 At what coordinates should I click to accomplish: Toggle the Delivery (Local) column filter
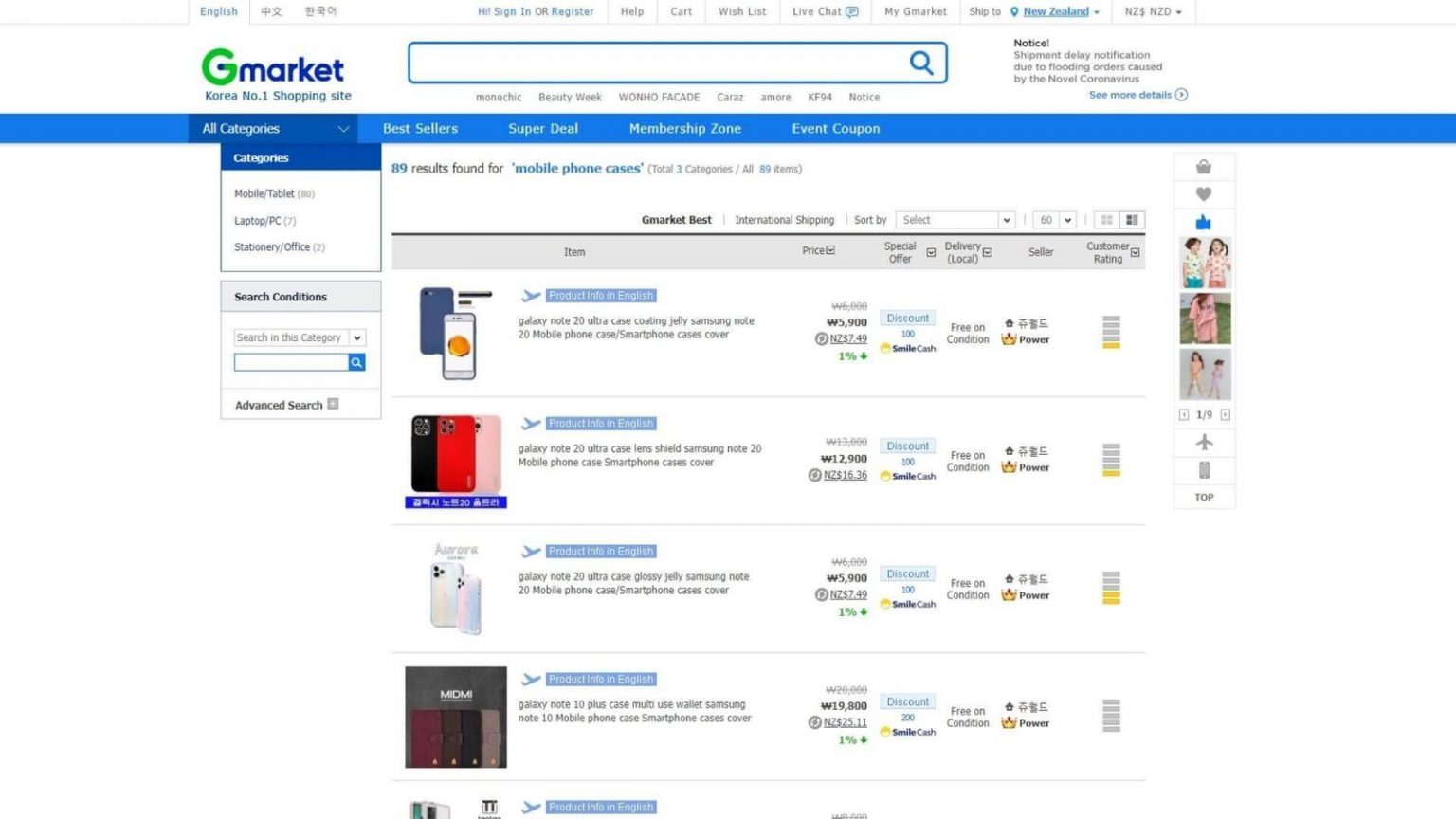click(x=987, y=252)
